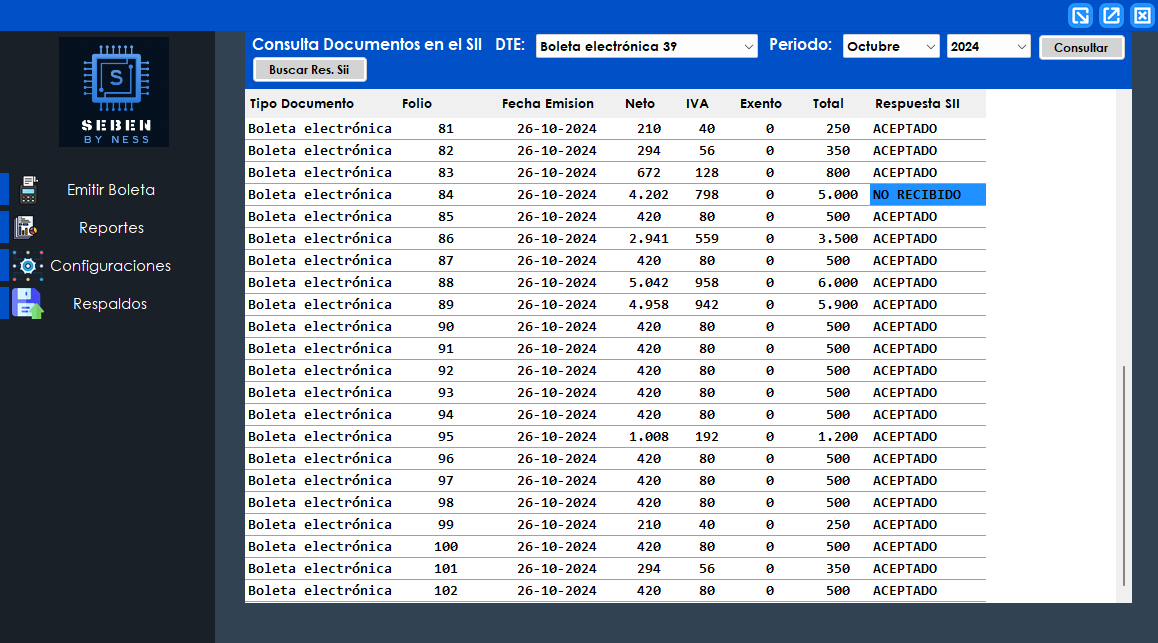
Task: Click the Configuraciones gear icon
Action: pos(28,265)
